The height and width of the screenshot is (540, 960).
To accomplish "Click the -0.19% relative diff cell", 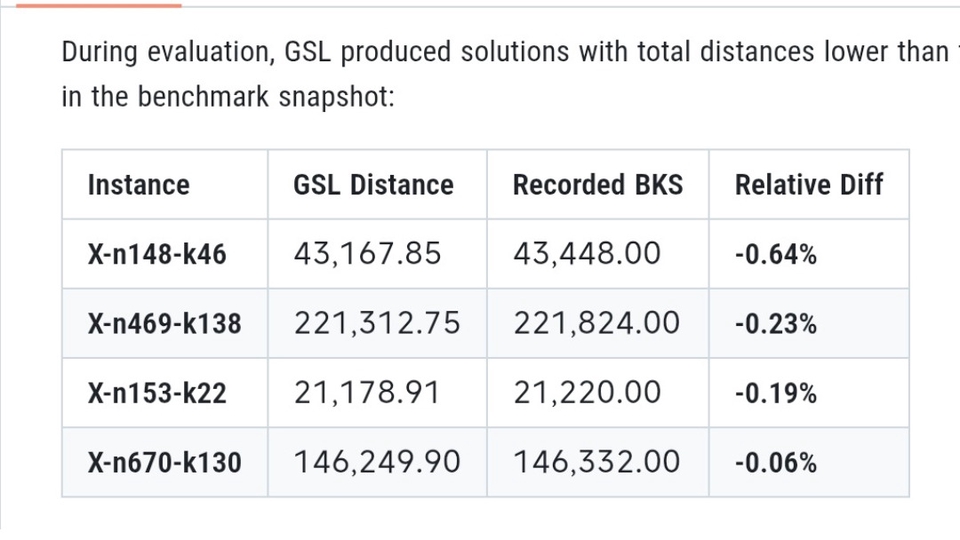I will click(775, 393).
